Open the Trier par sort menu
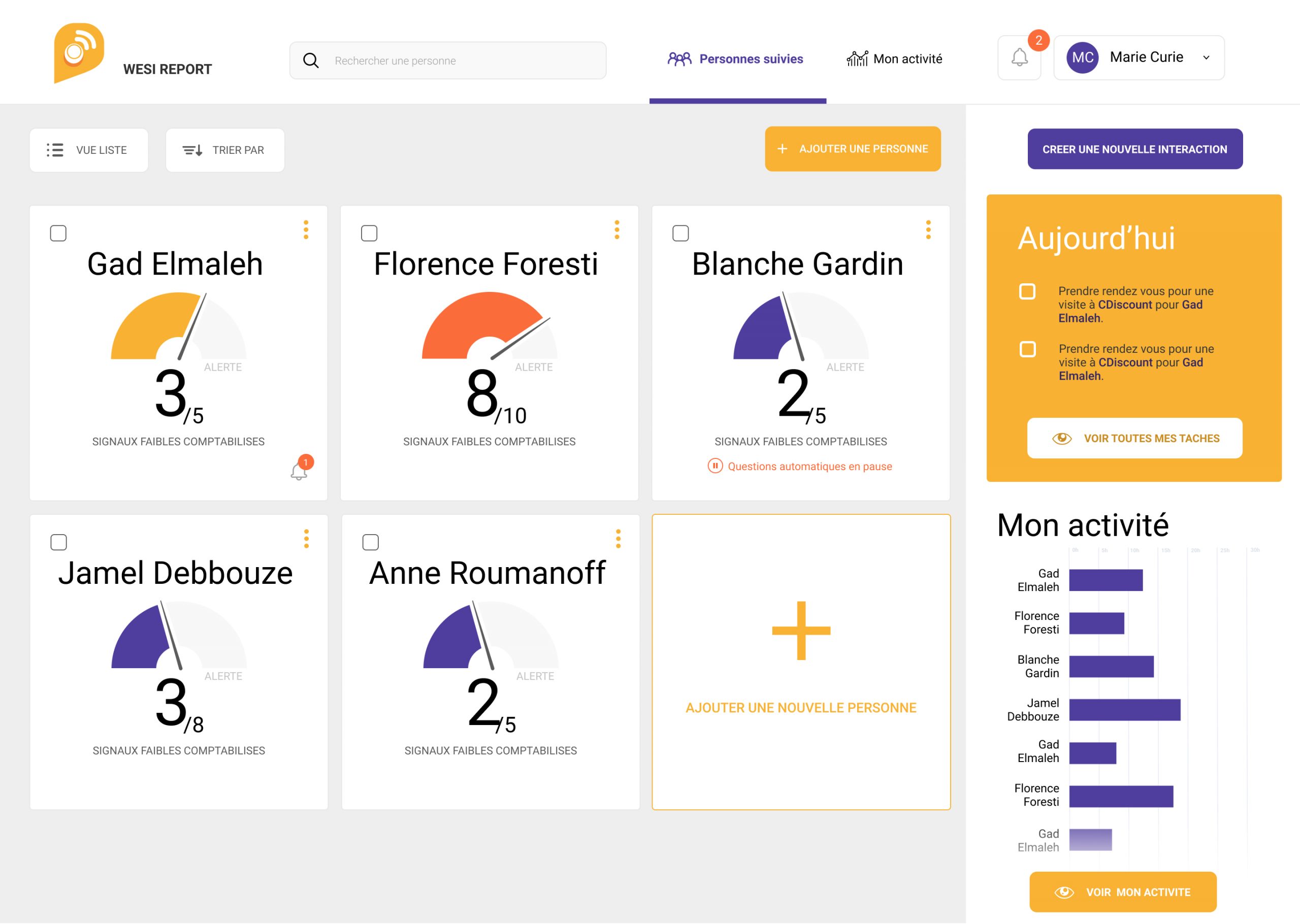The width and height of the screenshot is (1300, 924). pyautogui.click(x=225, y=150)
